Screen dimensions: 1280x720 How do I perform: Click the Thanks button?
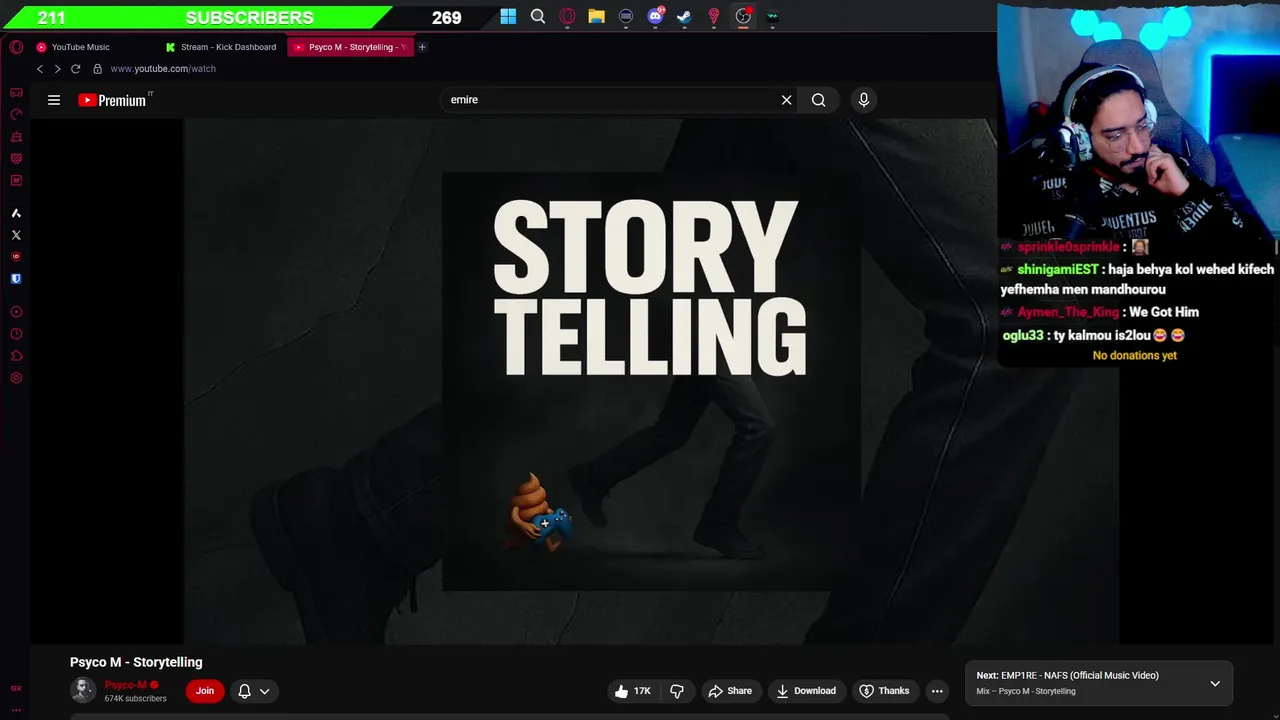point(884,691)
